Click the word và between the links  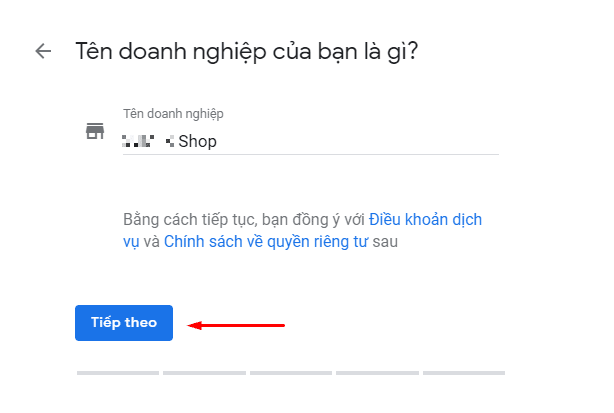click(x=151, y=241)
